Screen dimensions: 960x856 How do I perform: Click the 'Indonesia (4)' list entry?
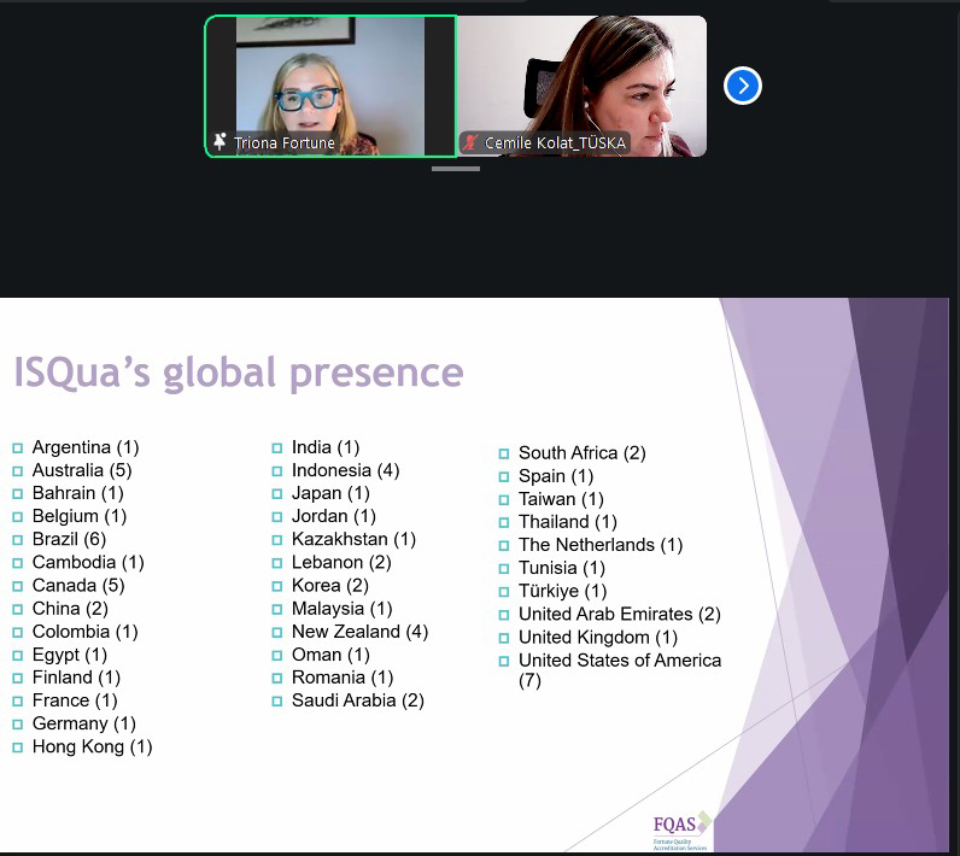coord(346,470)
